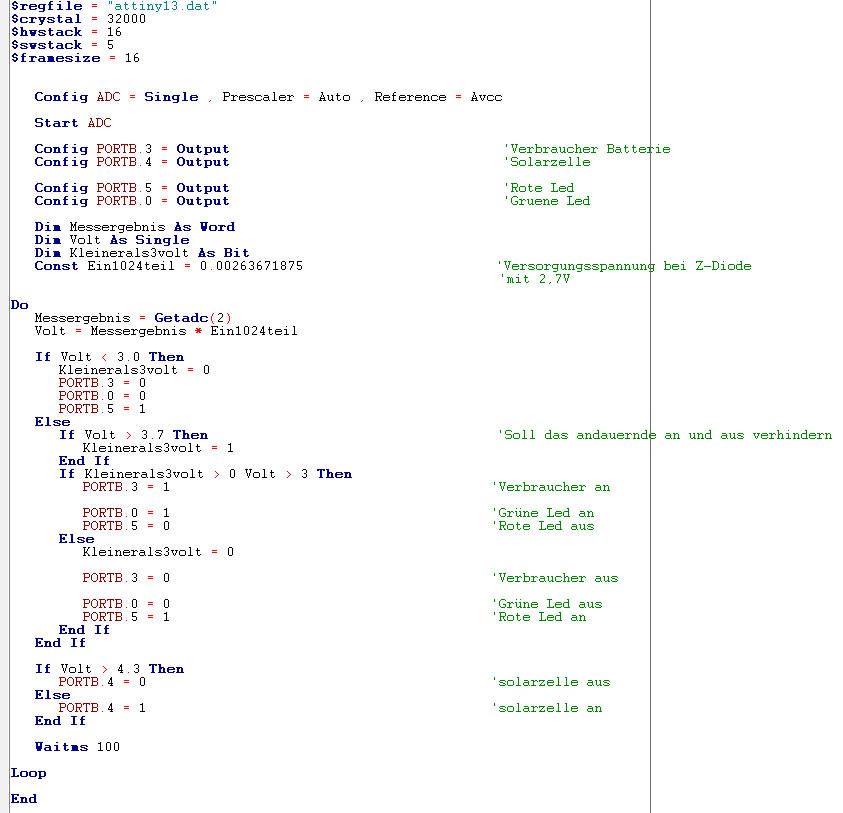Image resolution: width=843 pixels, height=813 pixels.
Task: Click the $regfile = "attiny13.dat" line
Action: (x=113, y=6)
